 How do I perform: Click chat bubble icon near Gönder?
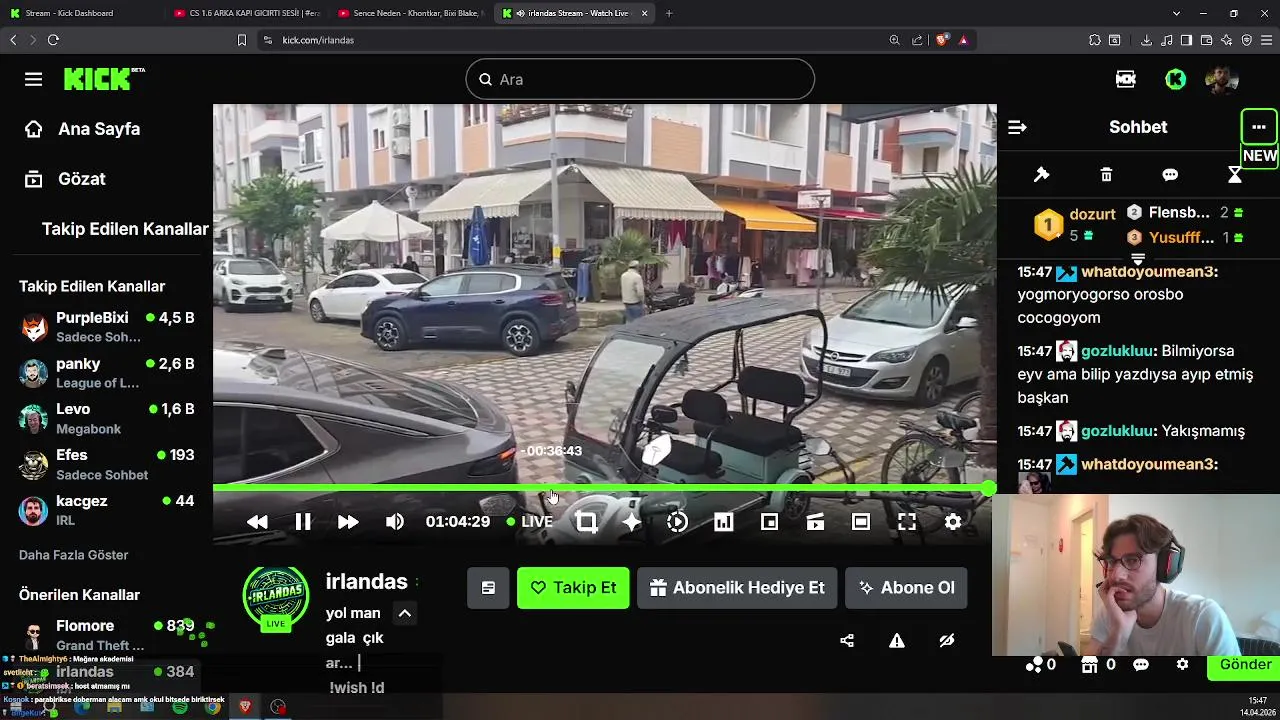(1141, 665)
